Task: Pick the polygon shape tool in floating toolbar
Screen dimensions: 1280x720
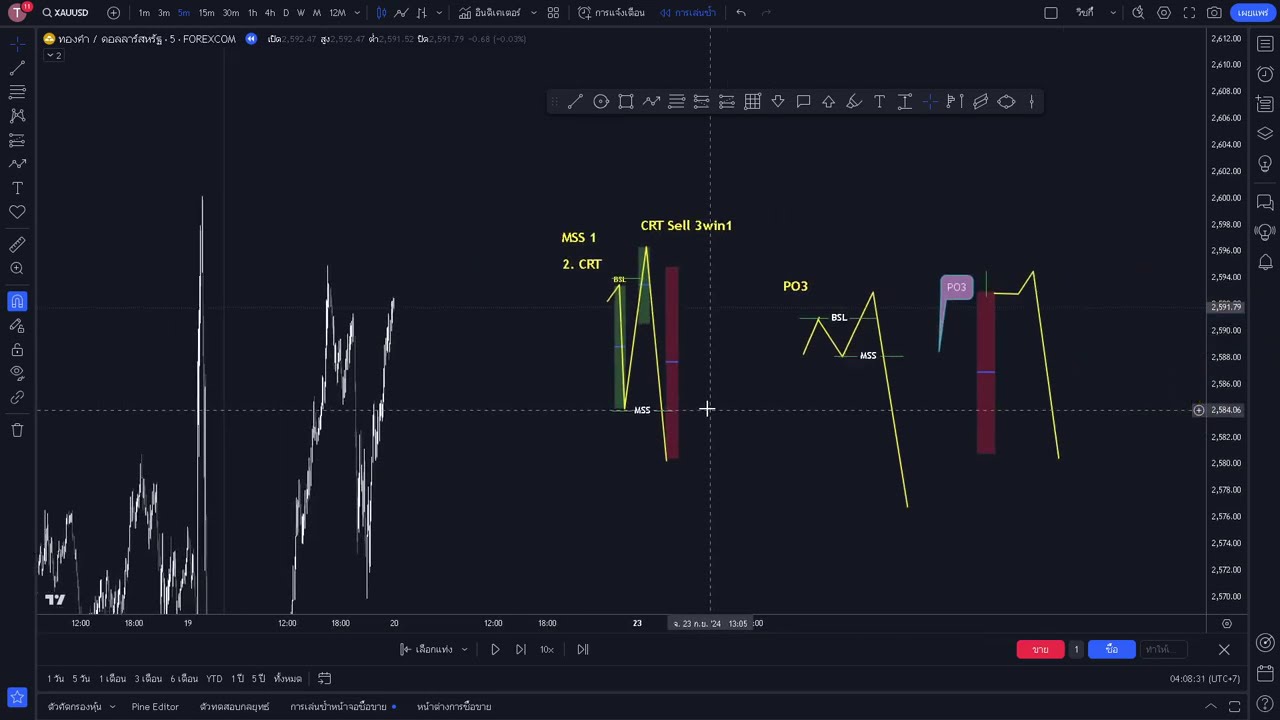Action: [x=1006, y=102]
